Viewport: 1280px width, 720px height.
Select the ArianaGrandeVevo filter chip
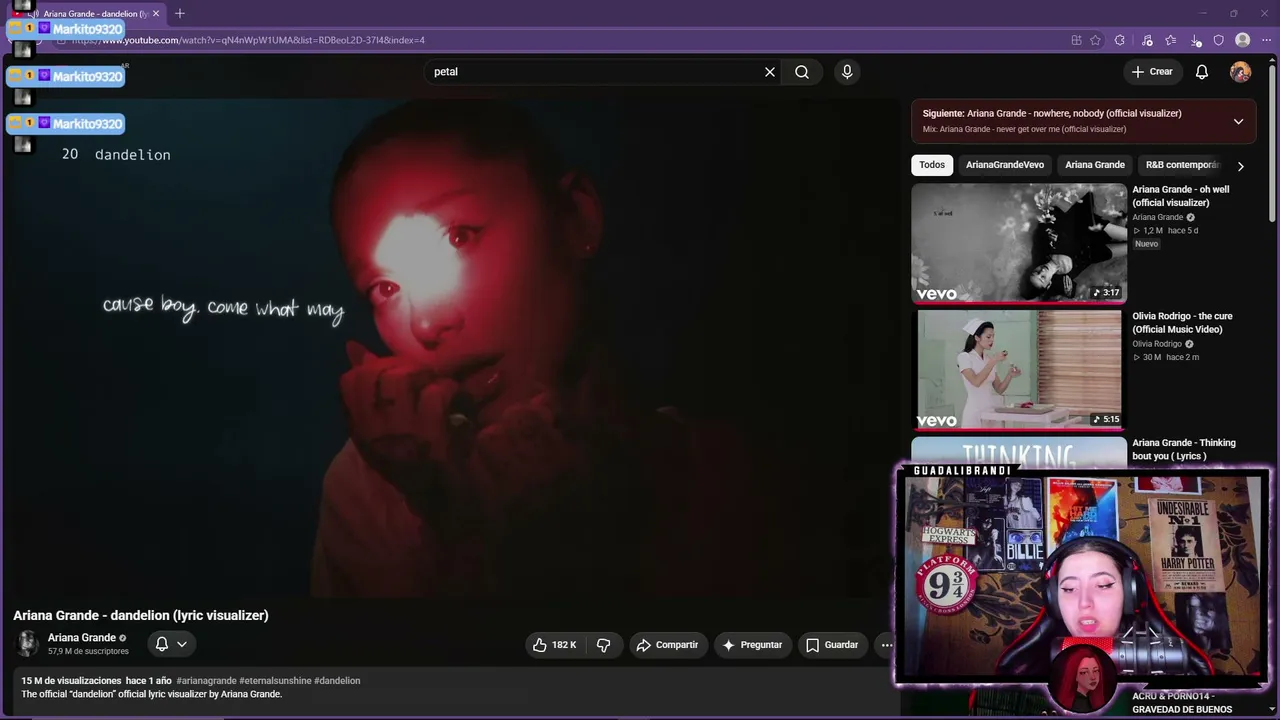[x=1005, y=165]
